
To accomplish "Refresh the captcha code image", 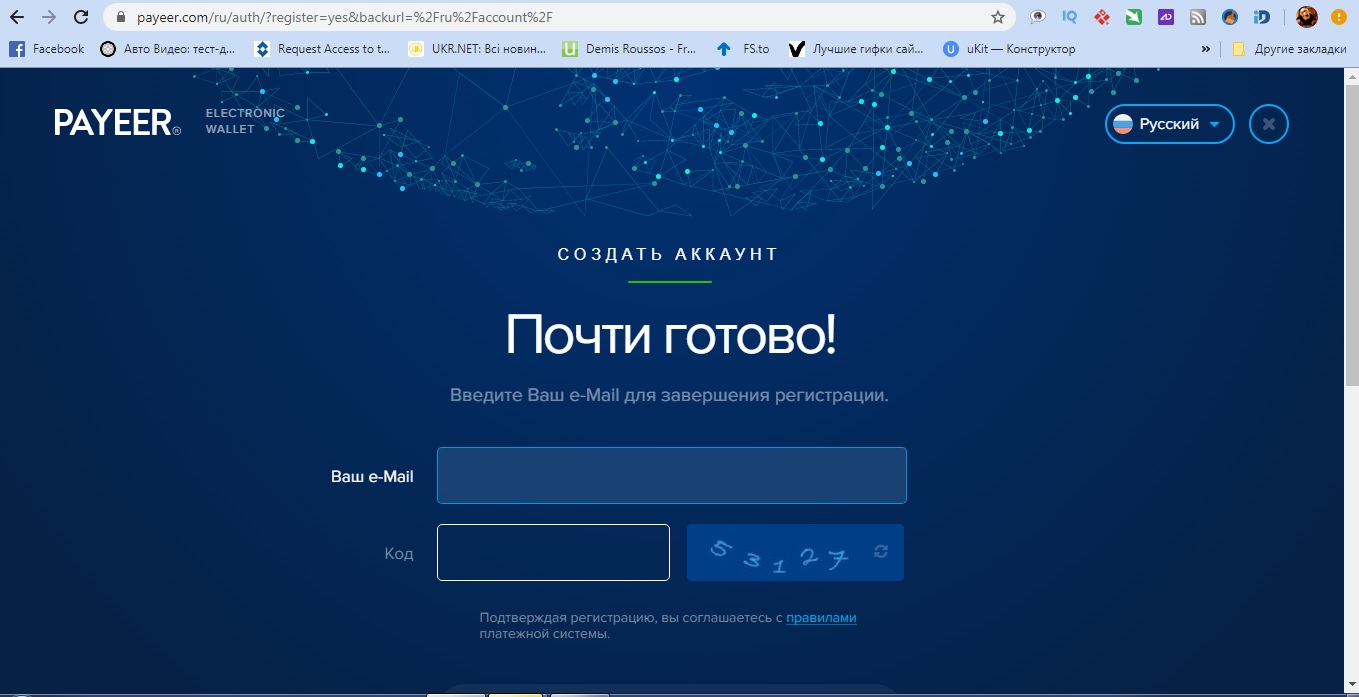I will click(x=880, y=551).
